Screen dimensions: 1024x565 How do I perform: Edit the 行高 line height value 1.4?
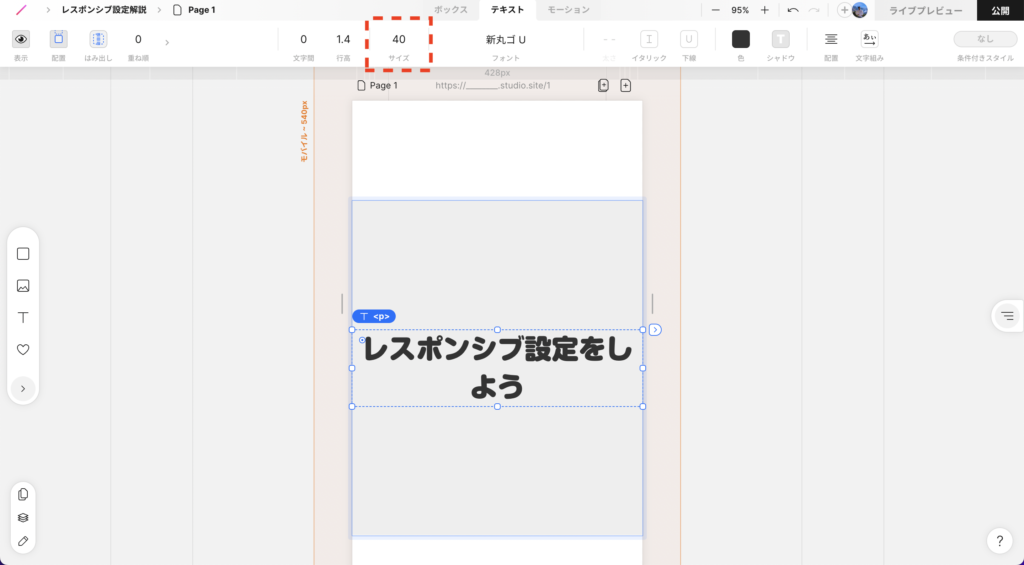(x=344, y=39)
